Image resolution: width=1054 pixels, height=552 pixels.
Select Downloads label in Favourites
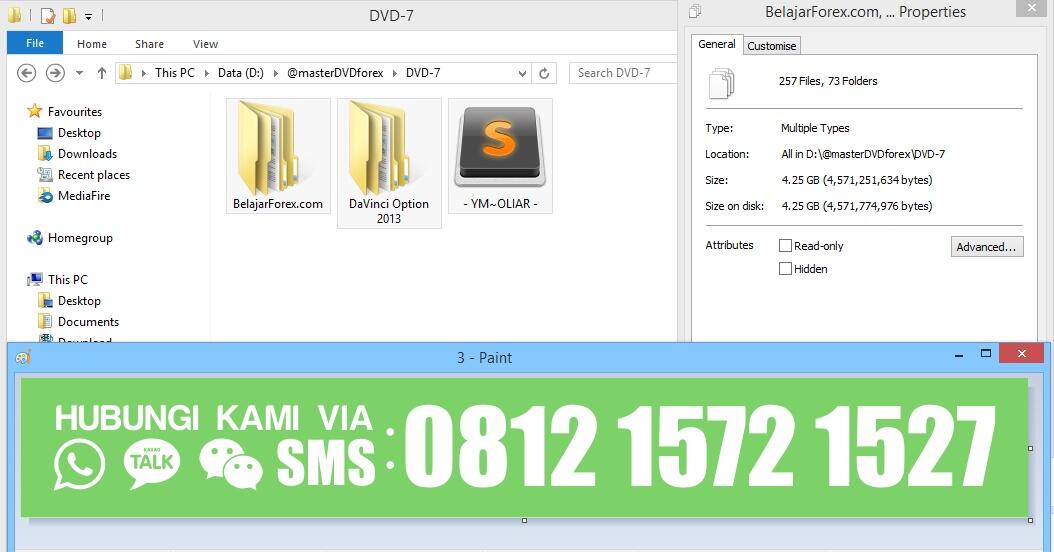pyautogui.click(x=87, y=154)
